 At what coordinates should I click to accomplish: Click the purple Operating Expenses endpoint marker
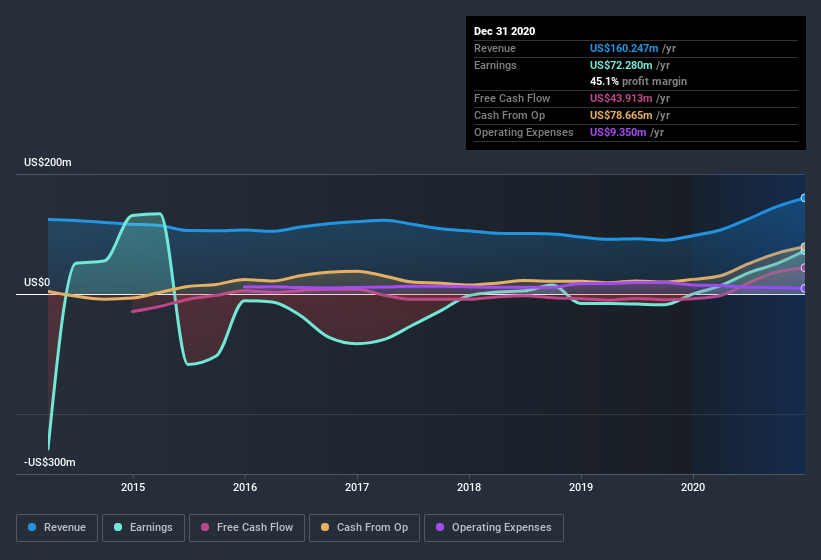[x=803, y=288]
